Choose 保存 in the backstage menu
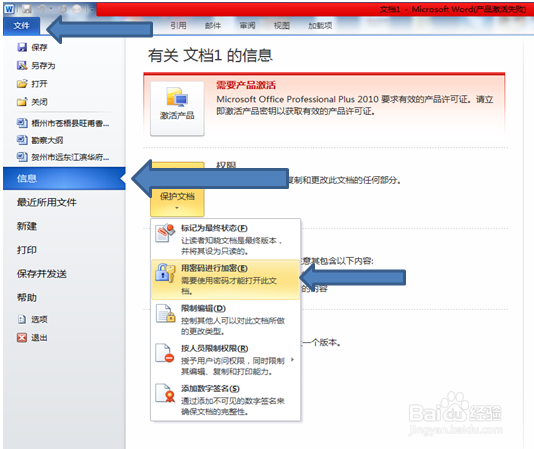The height and width of the screenshot is (449, 534). 39,47
